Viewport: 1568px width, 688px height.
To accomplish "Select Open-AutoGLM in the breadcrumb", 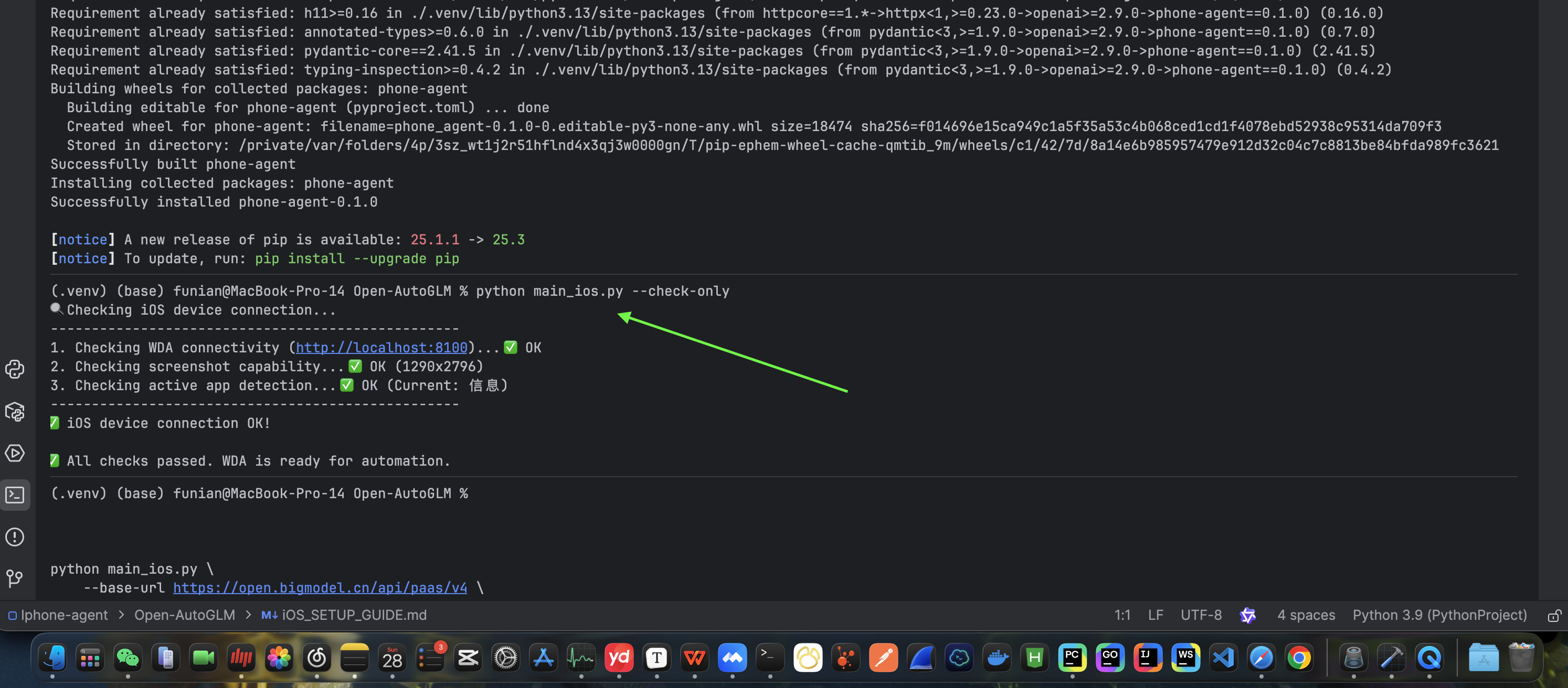I will click(184, 615).
